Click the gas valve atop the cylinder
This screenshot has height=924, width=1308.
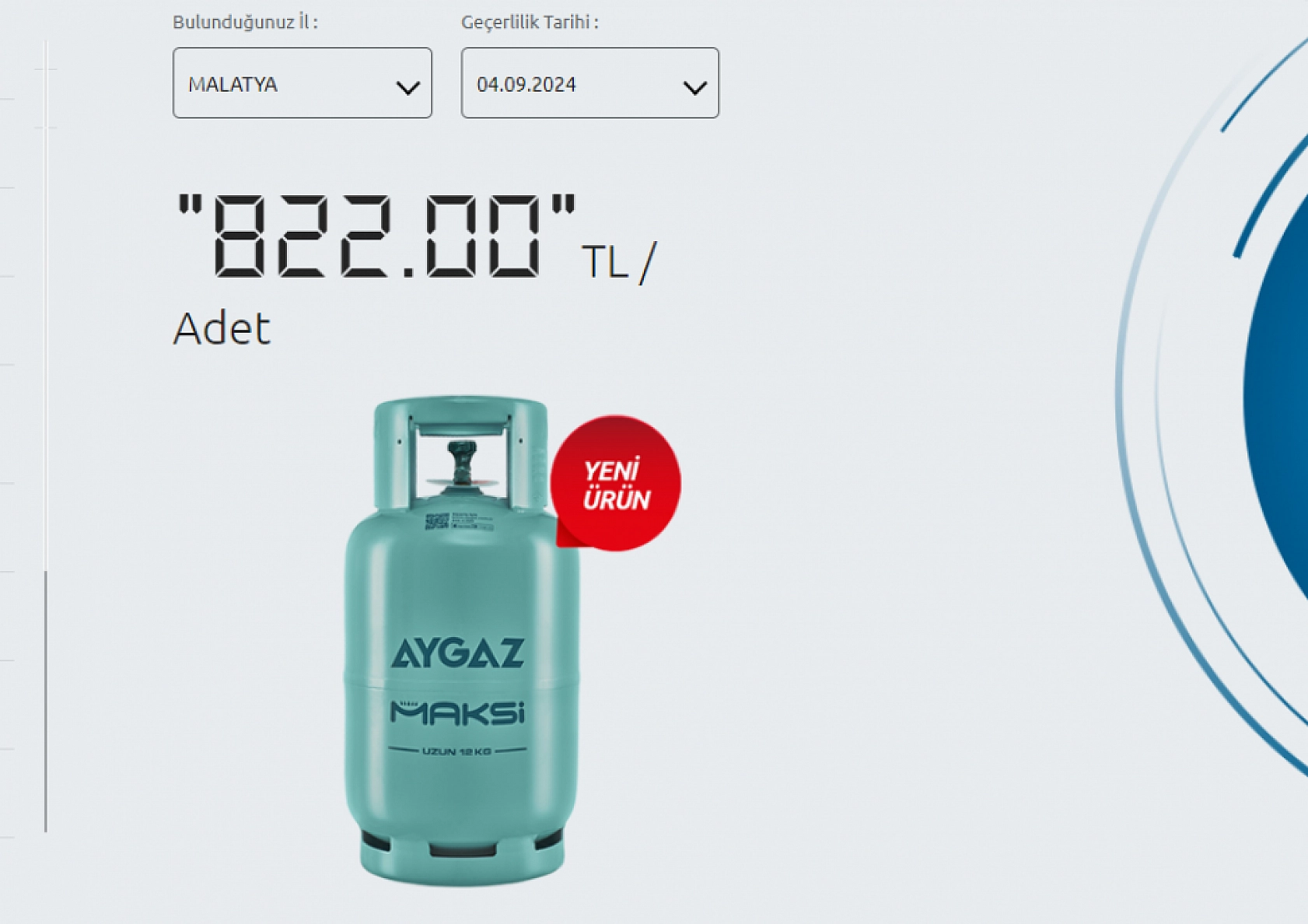click(x=462, y=465)
